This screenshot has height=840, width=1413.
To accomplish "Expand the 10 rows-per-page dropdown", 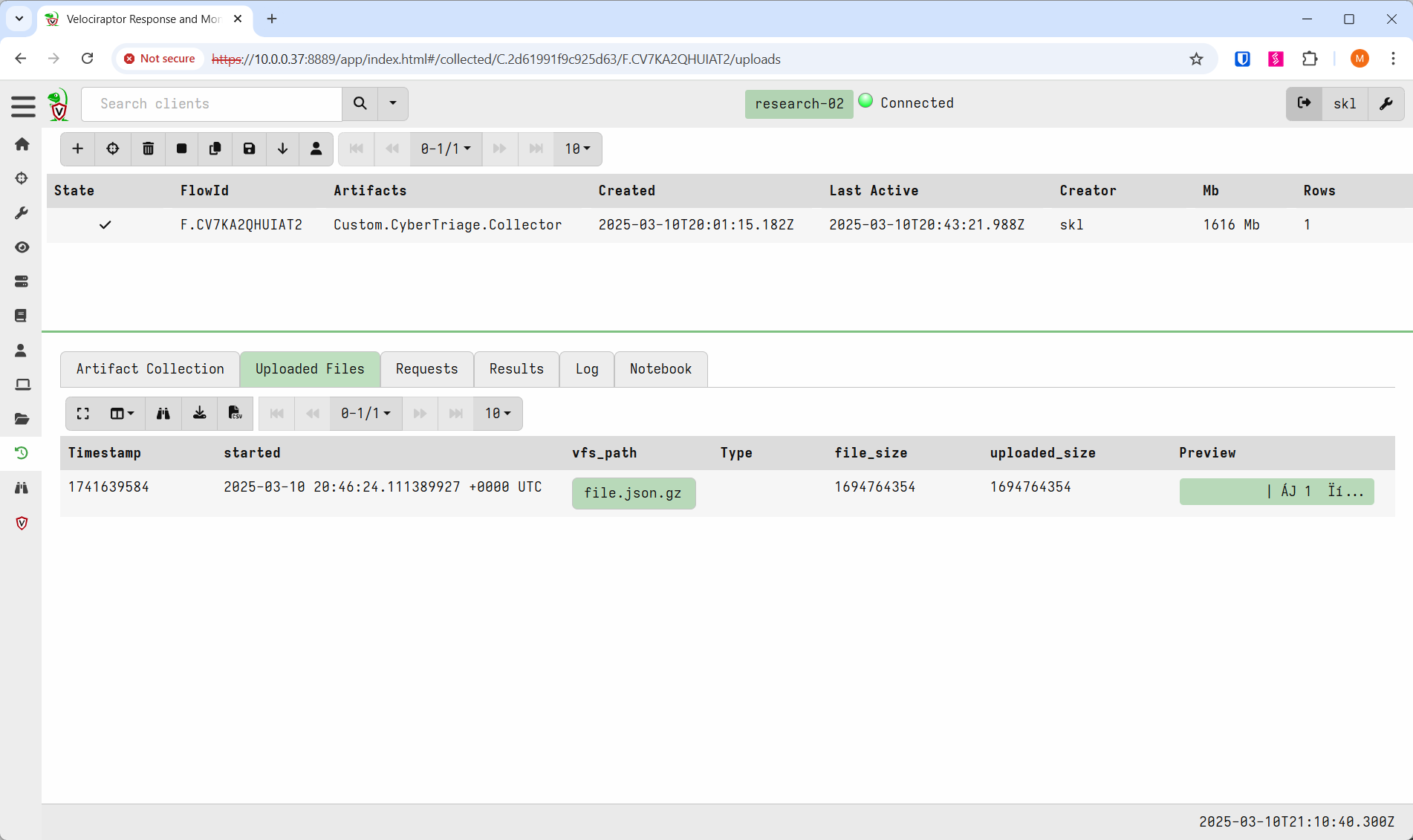I will [x=497, y=413].
